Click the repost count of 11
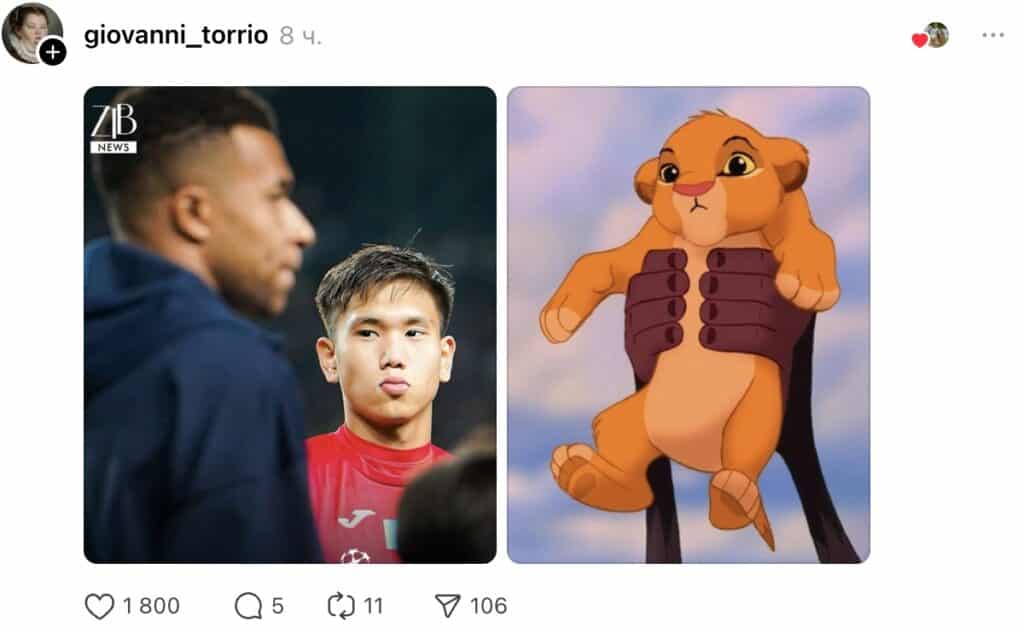The image size is (1024, 633). [x=373, y=606]
